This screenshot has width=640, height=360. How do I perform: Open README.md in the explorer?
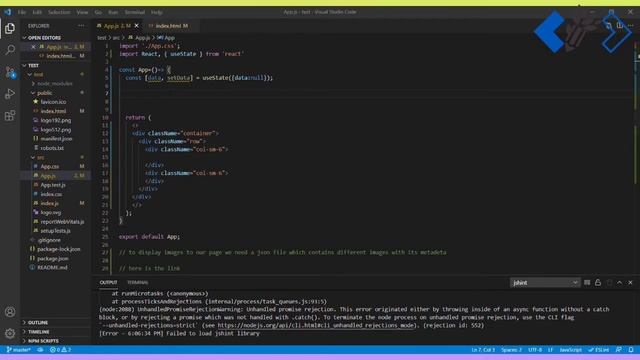(x=52, y=268)
